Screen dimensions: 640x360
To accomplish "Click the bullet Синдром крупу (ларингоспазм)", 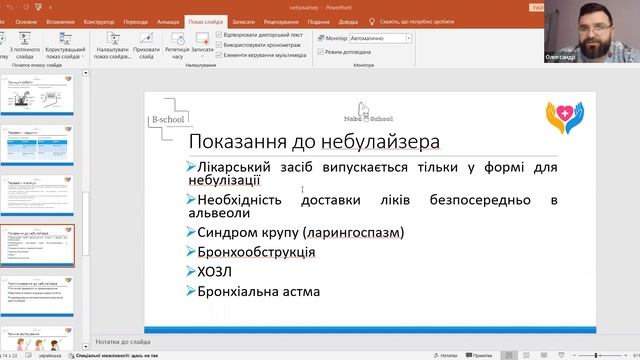I will click(300, 232).
